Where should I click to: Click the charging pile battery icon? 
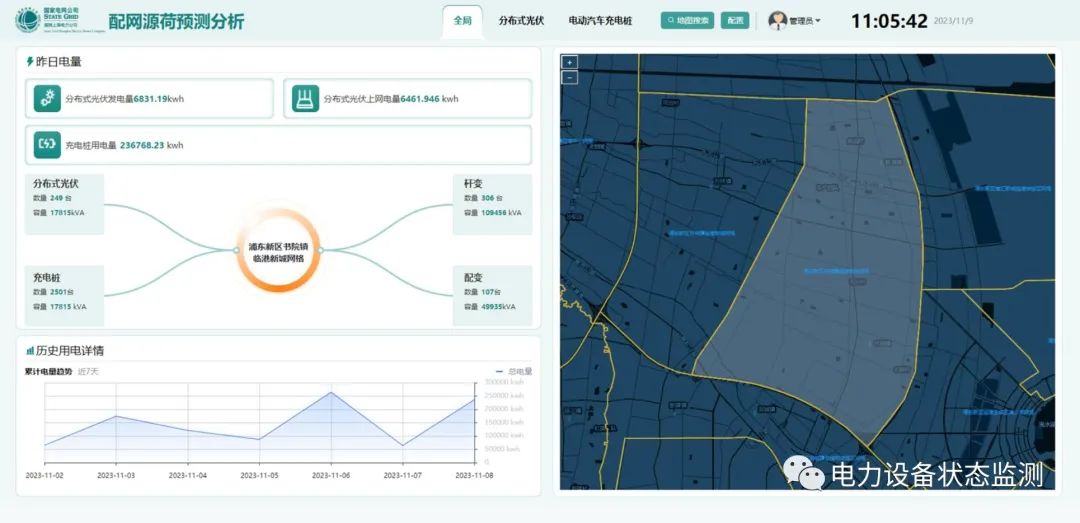46,145
